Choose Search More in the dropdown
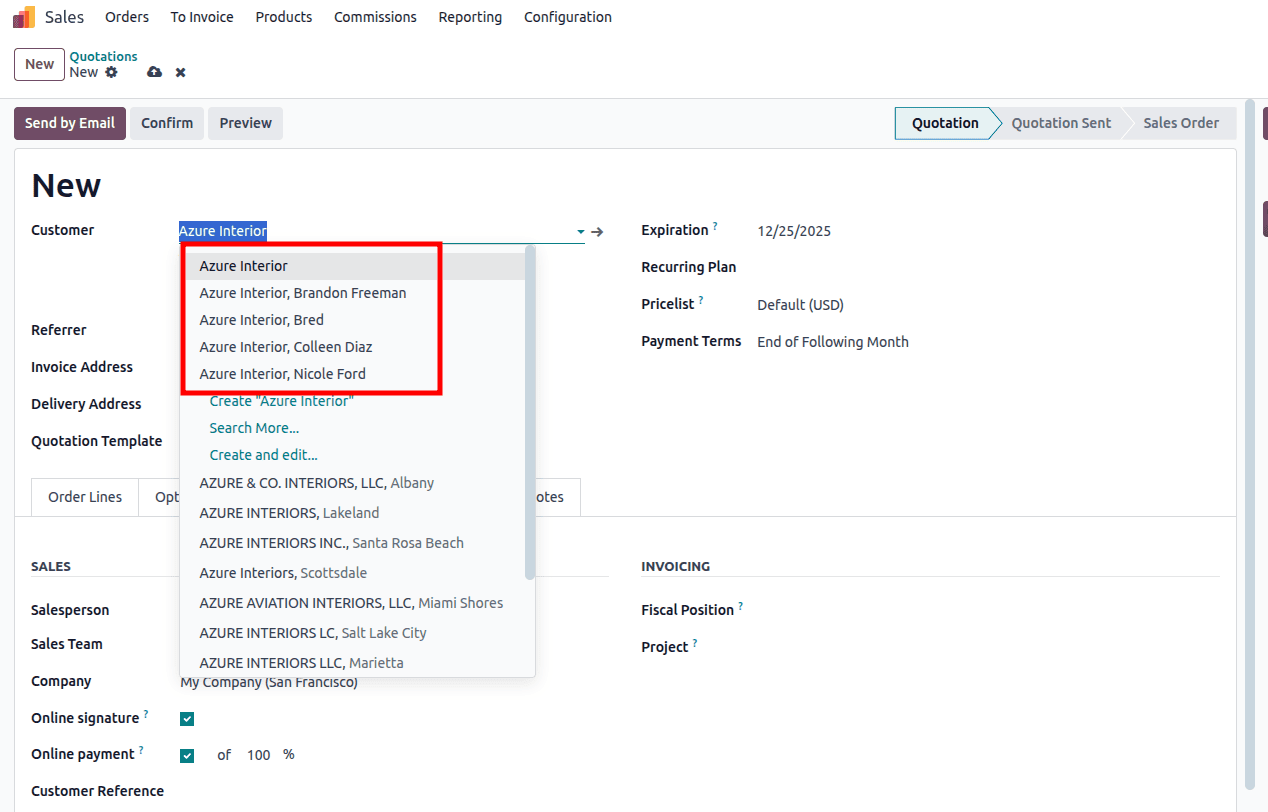The height and width of the screenshot is (812, 1268). pyautogui.click(x=254, y=427)
